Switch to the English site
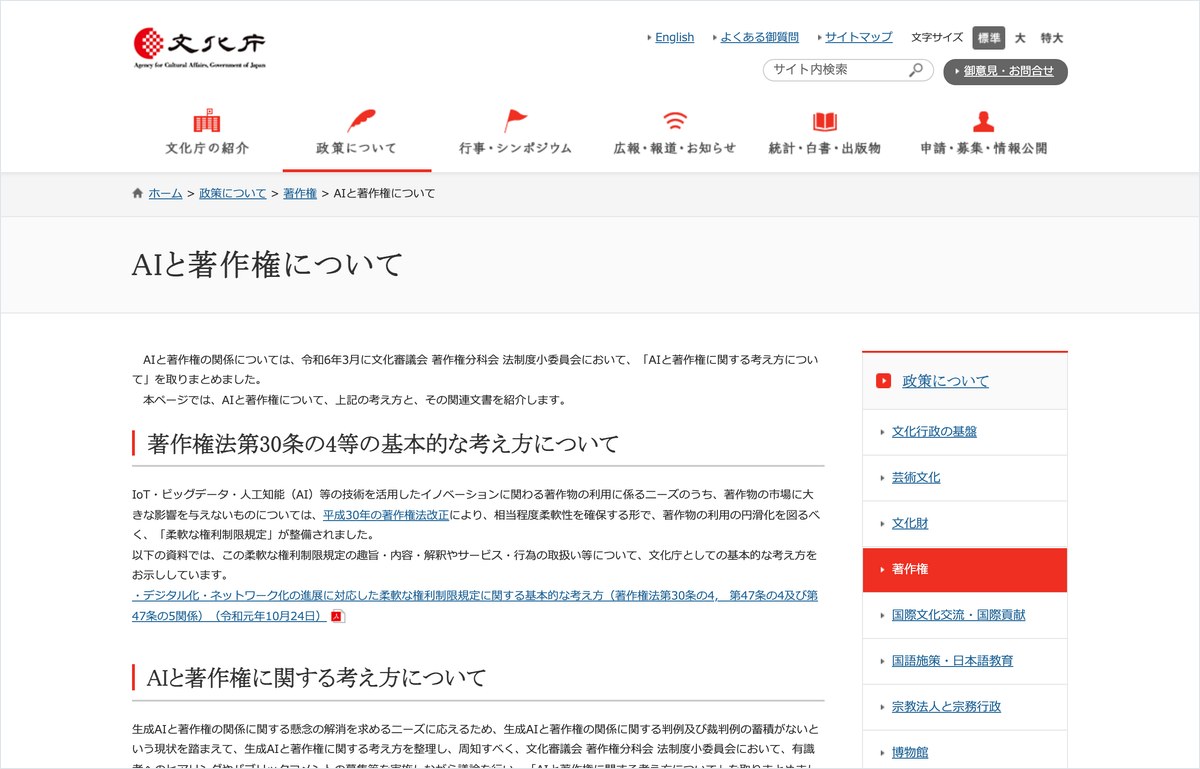1200x769 pixels. point(674,37)
